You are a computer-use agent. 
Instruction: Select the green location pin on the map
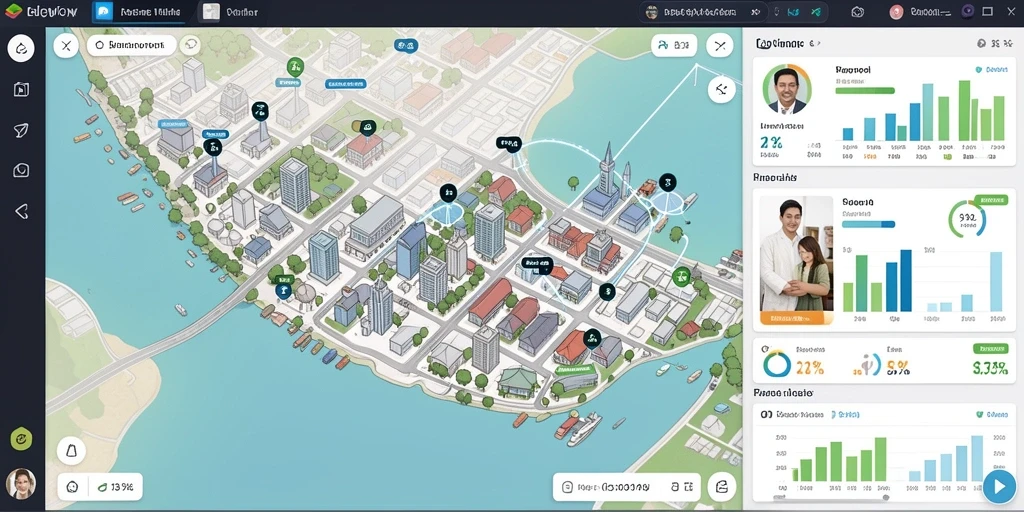(x=295, y=66)
